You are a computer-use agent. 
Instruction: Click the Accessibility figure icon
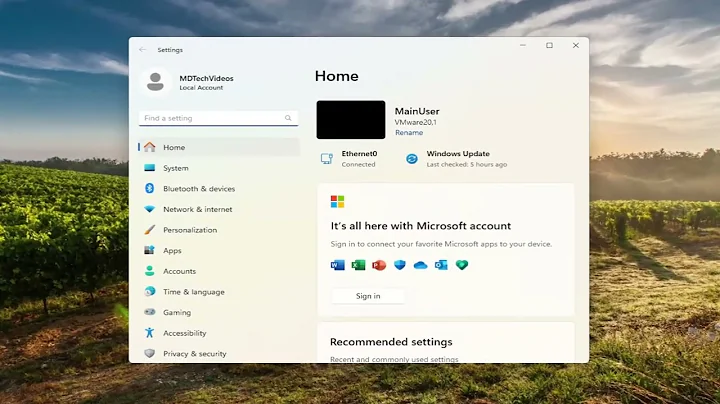150,332
